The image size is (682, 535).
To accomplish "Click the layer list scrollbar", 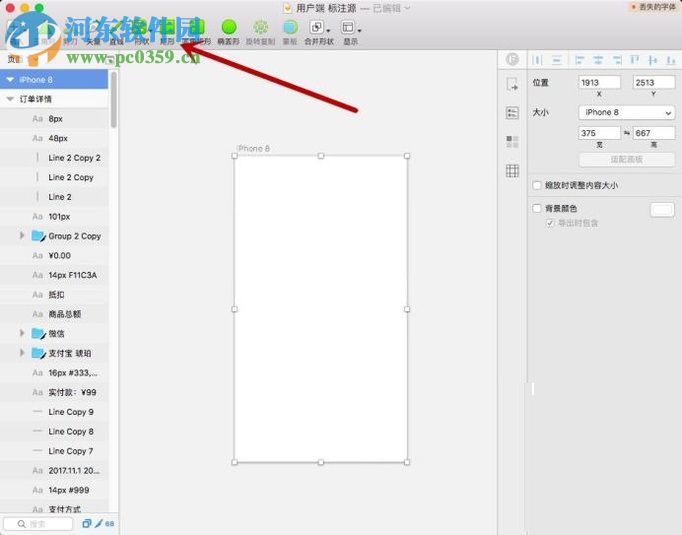I will pyautogui.click(x=114, y=100).
